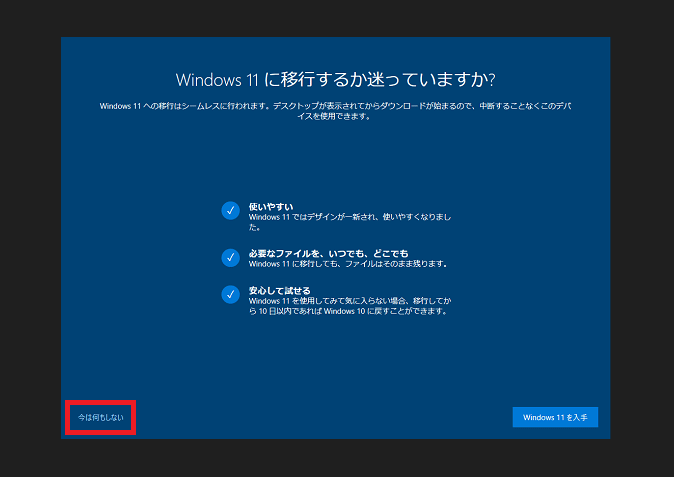Click the 必要なファイルを、いつでも、どこでも heading
The height and width of the screenshot is (477, 674).
[328, 254]
